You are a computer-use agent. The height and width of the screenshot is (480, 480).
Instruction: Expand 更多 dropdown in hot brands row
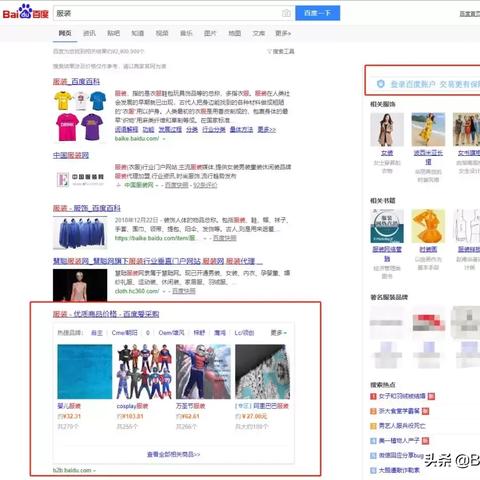279,333
